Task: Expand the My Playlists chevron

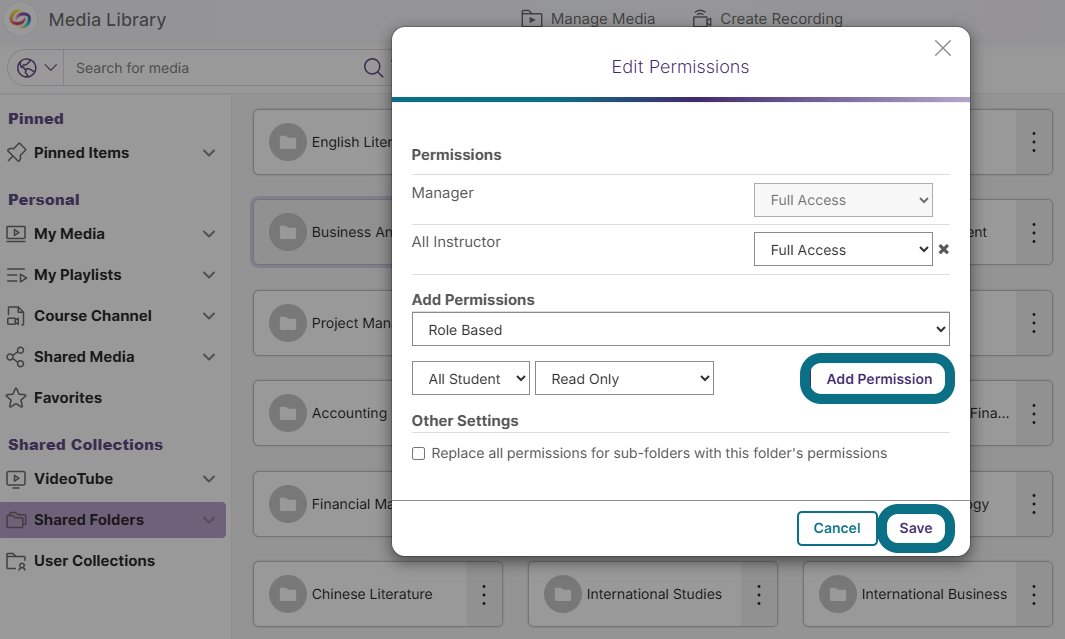Action: pos(209,275)
